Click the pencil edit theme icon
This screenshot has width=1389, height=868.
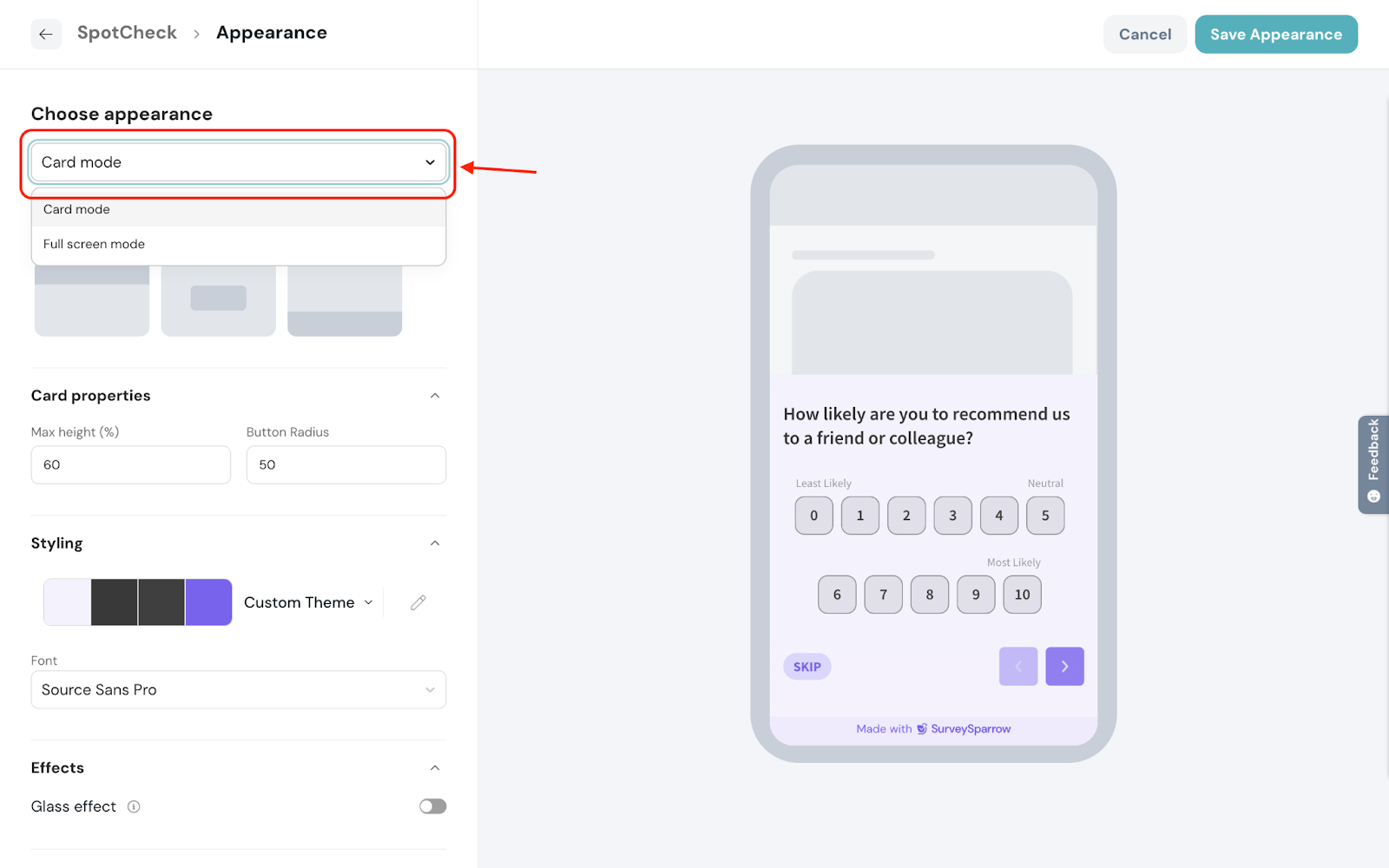coord(418,602)
